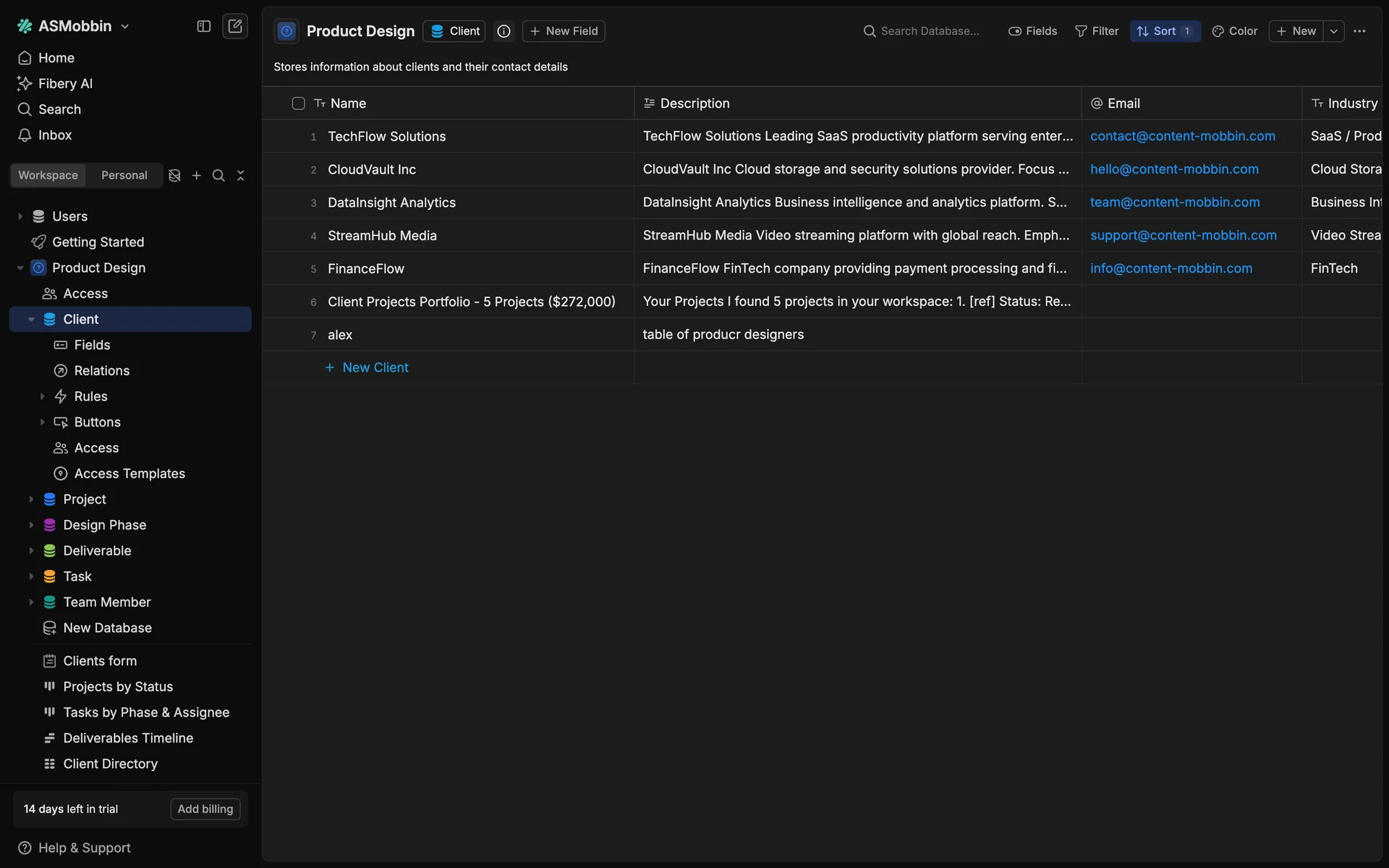Viewport: 1389px width, 868px height.
Task: Open the Sort menu
Action: coord(1164,31)
